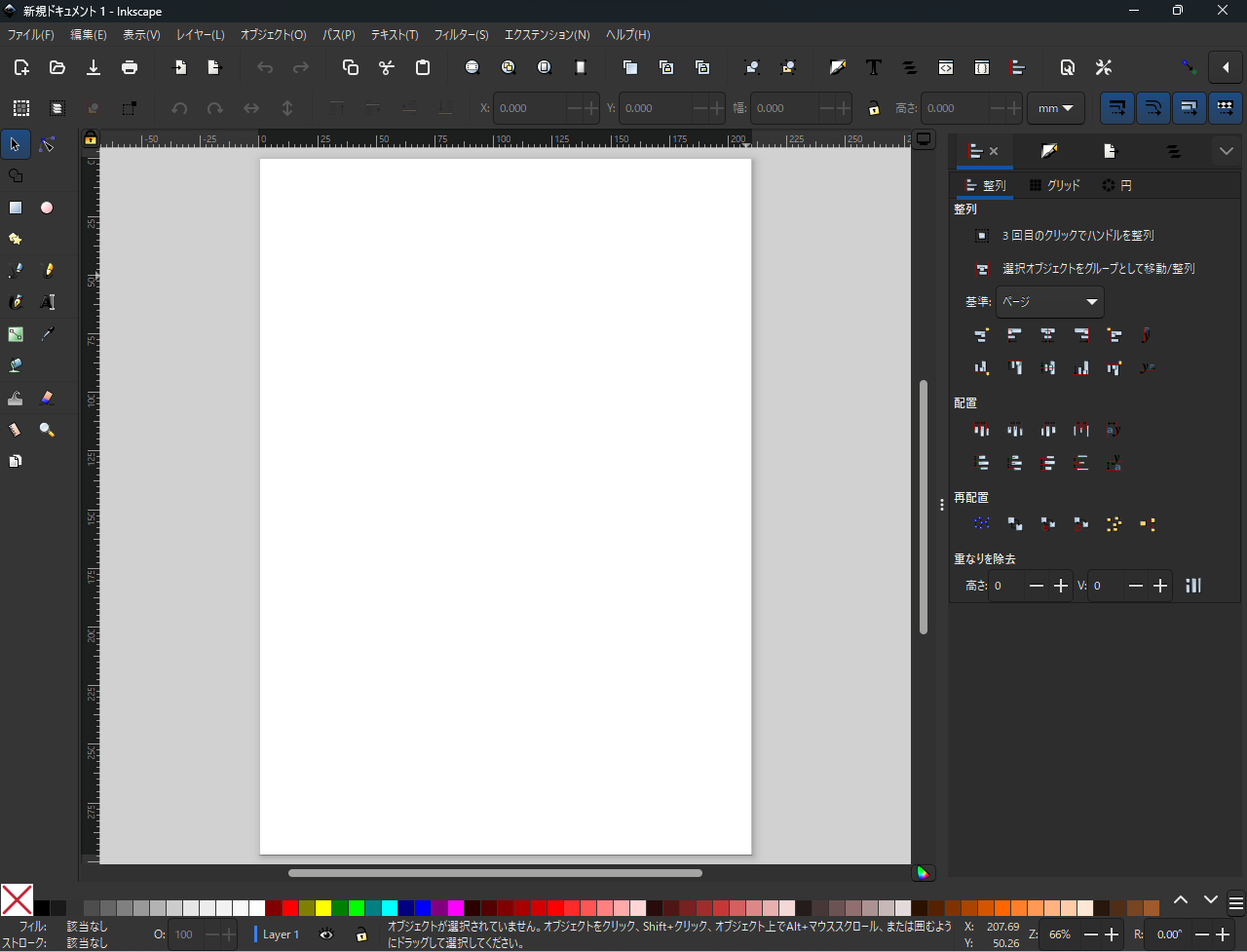
Task: Choose the Ellipse circle tool
Action: (x=47, y=208)
